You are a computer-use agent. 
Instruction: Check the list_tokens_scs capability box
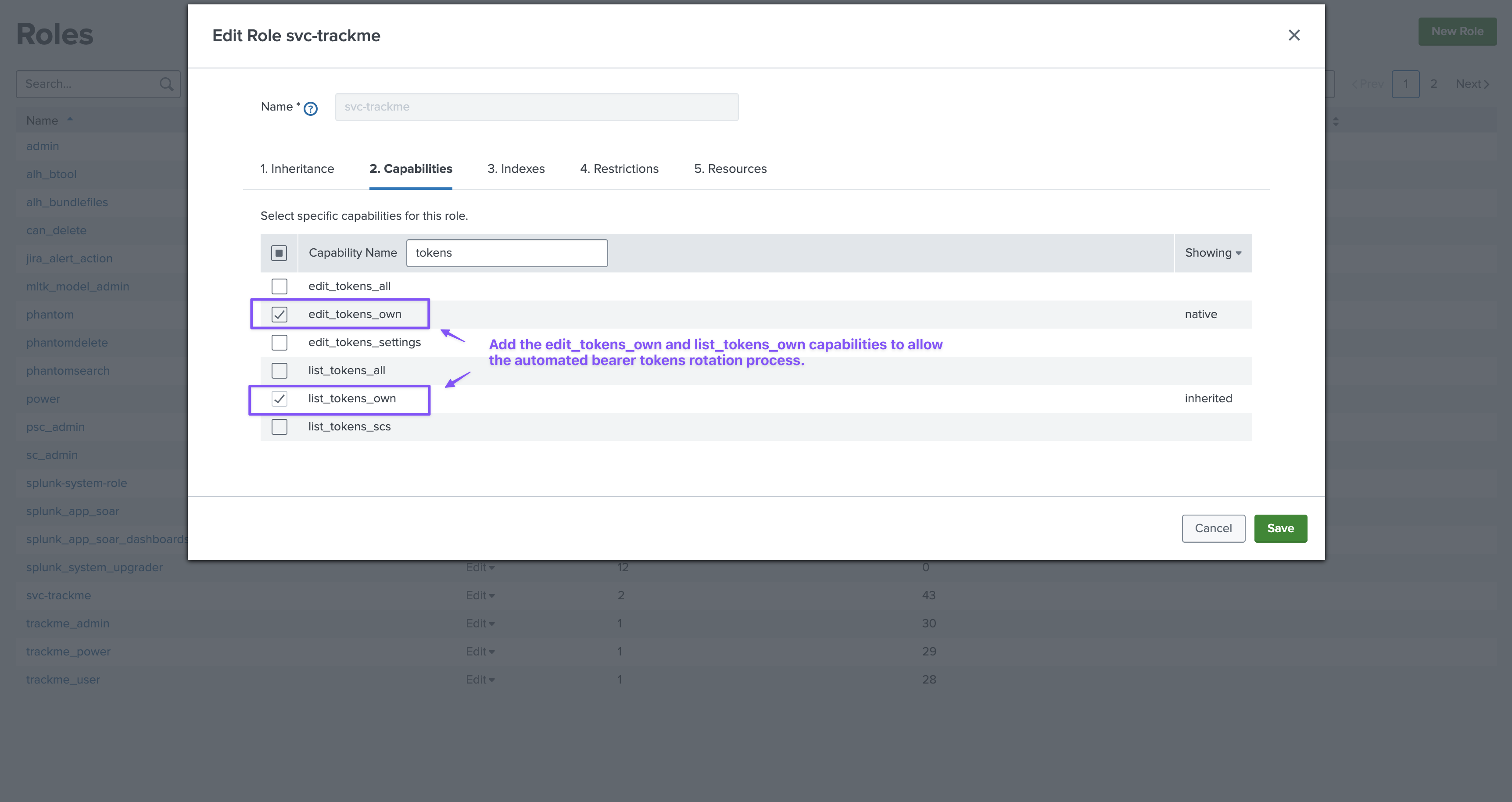point(279,427)
